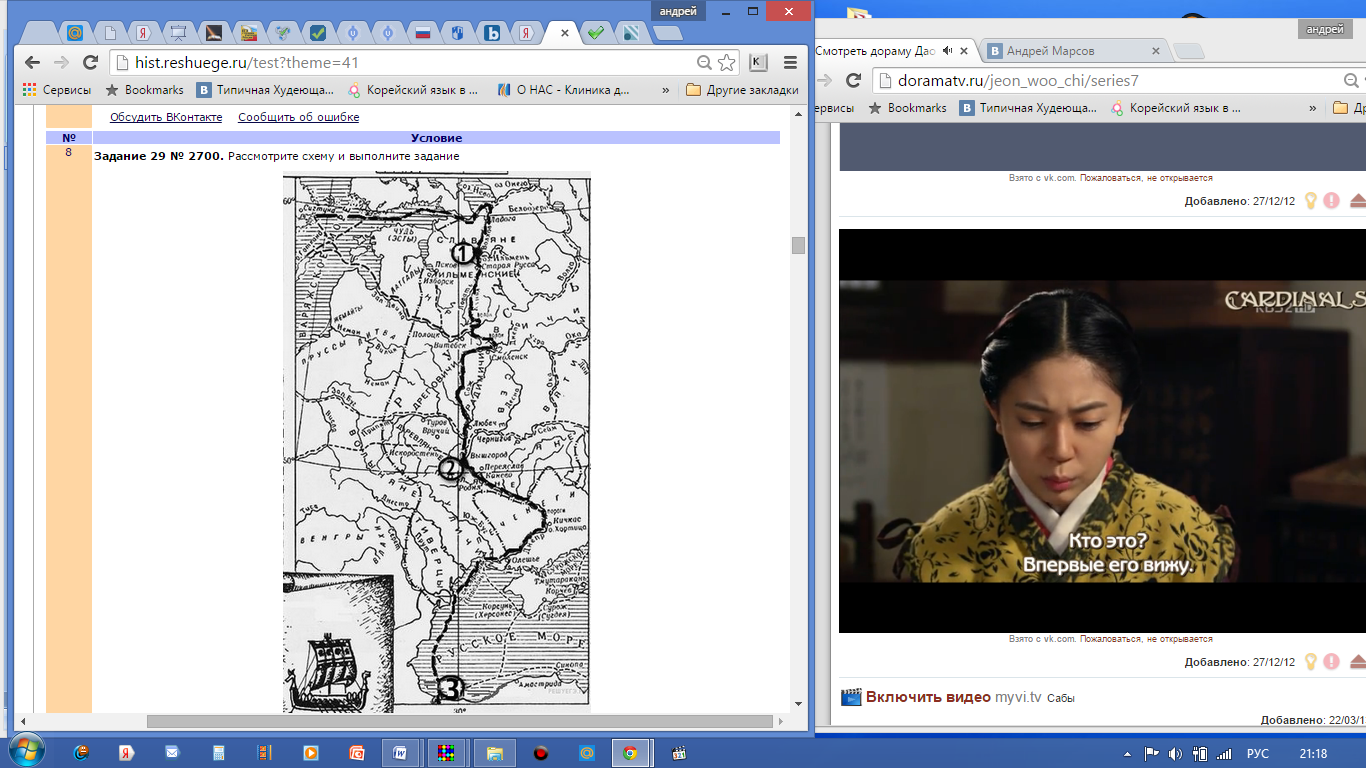Switch to the green checkmark tab
Viewport: 1366px width, 768px height.
pos(595,33)
